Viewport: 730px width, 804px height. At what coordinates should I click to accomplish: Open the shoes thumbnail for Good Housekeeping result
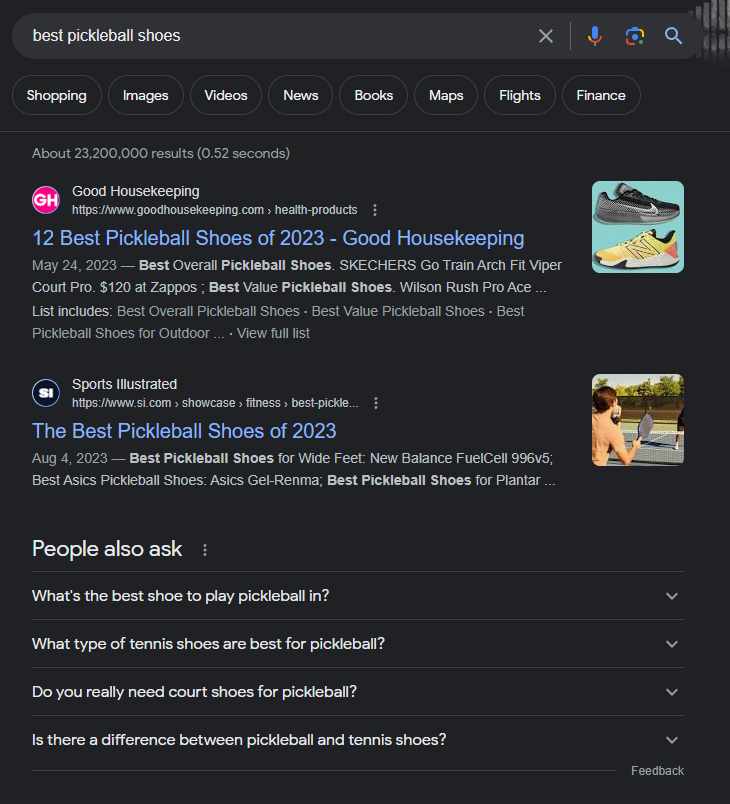pyautogui.click(x=638, y=227)
